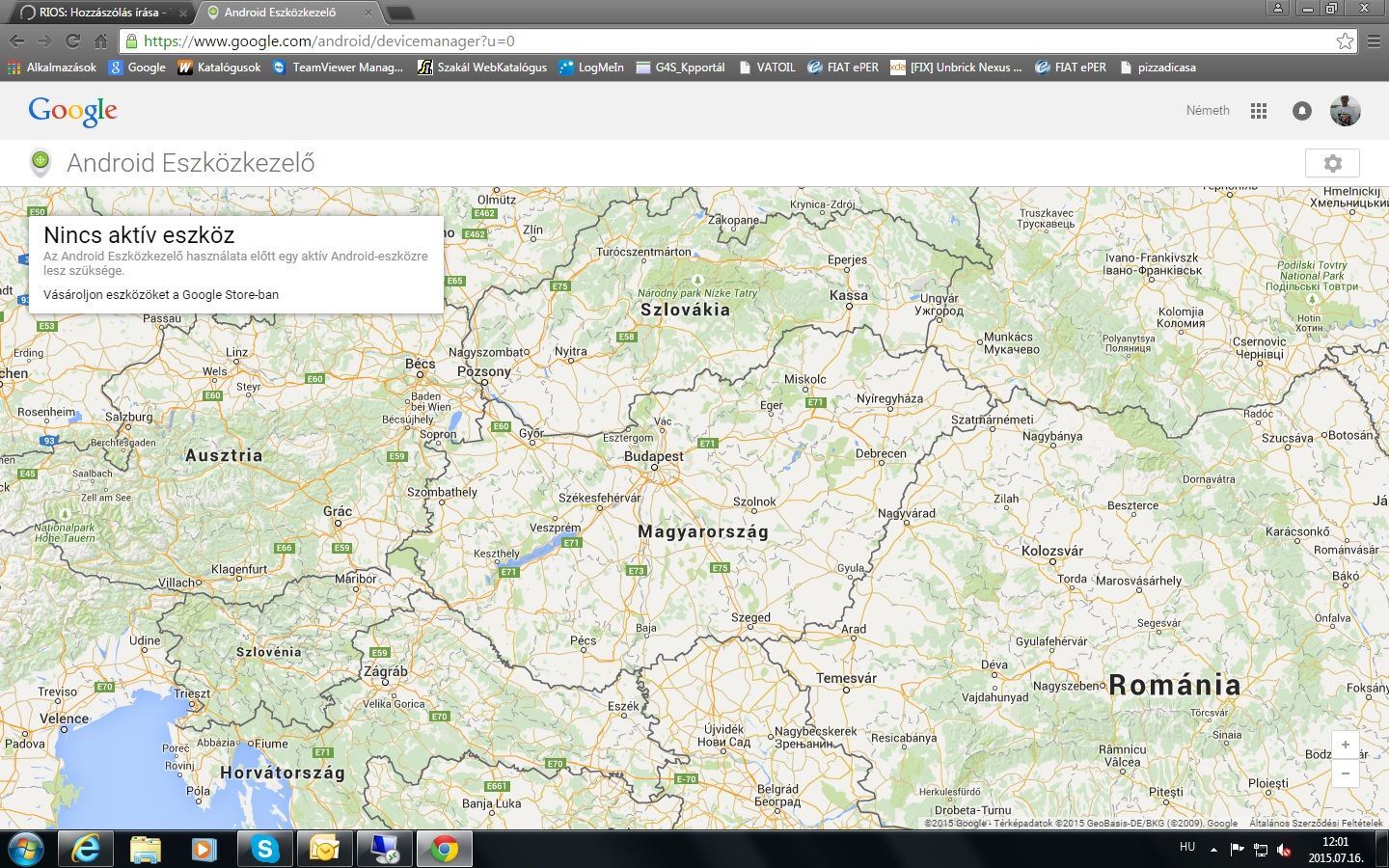Open the Katalógusok bookmark
This screenshot has height=868, width=1389.
point(219,68)
